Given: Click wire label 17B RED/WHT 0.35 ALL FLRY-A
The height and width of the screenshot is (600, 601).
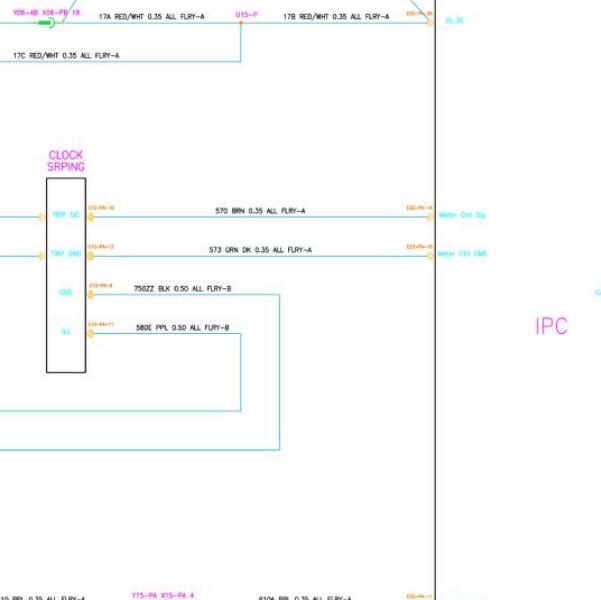Looking at the screenshot, I should [x=336, y=16].
